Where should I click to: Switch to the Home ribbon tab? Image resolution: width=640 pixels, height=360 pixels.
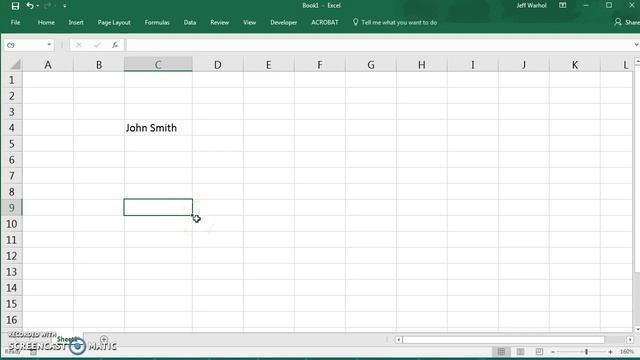pyautogui.click(x=46, y=22)
